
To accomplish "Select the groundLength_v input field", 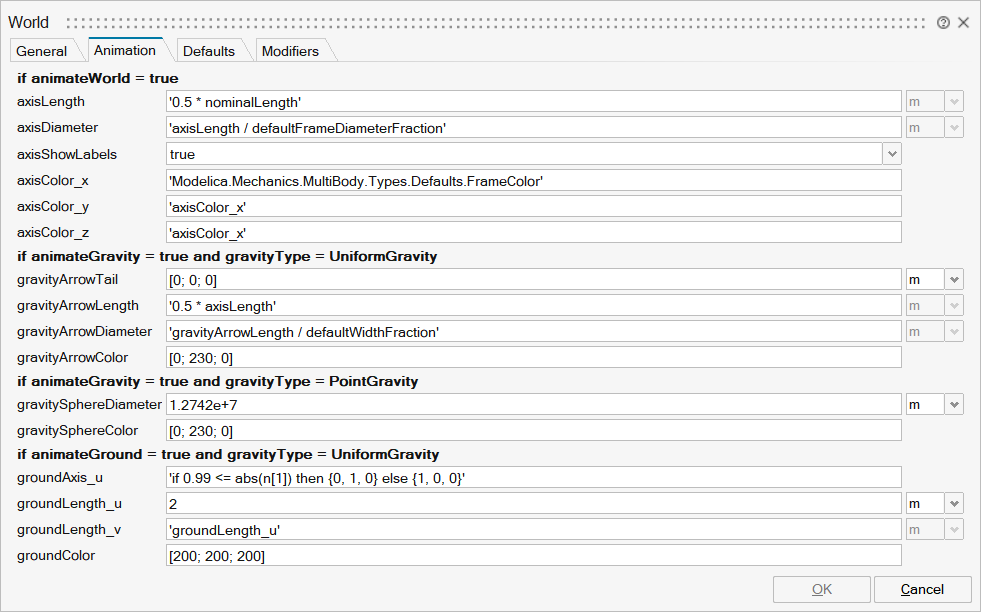I will pyautogui.click(x=534, y=530).
